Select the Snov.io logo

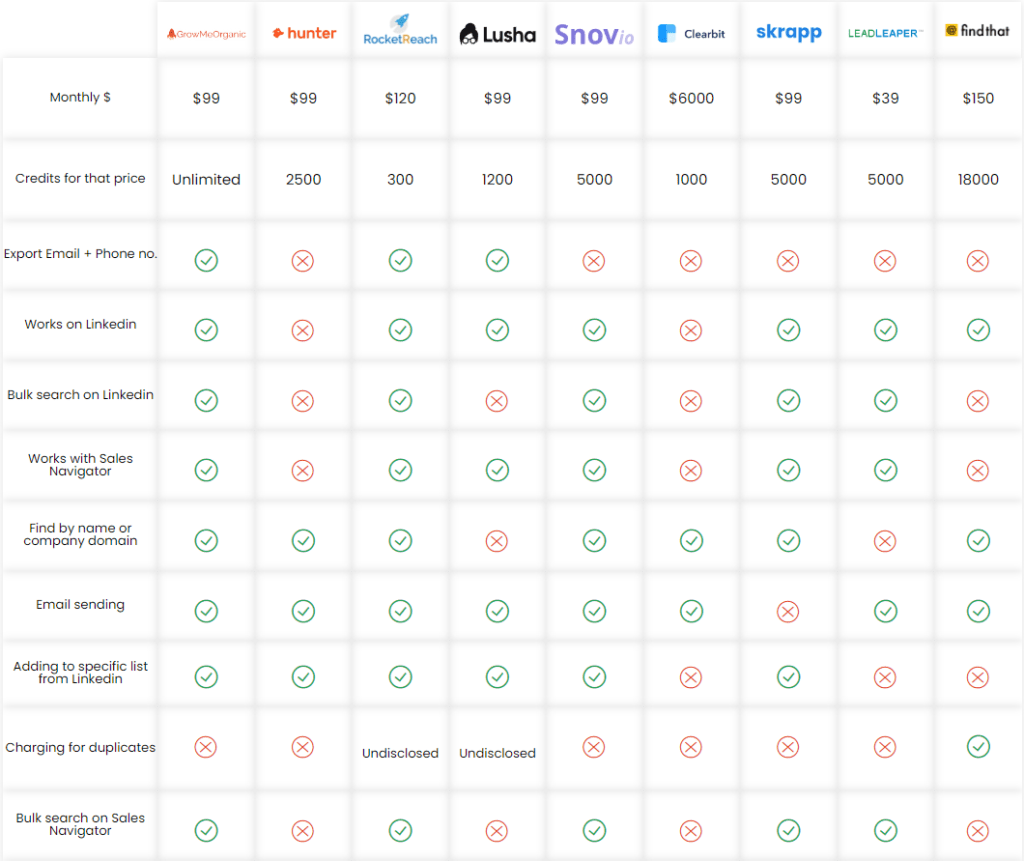click(594, 32)
